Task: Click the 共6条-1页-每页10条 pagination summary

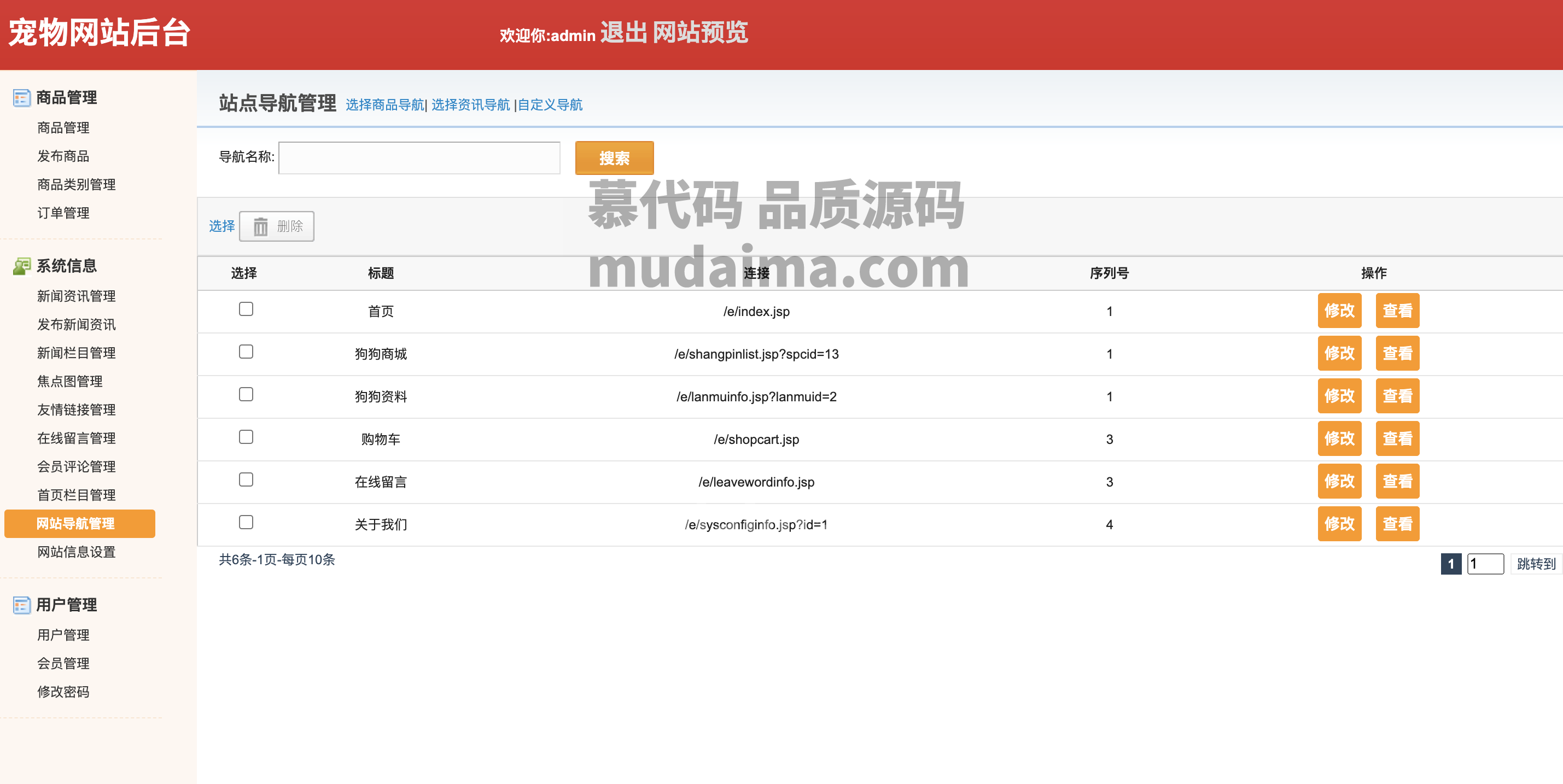Action: (x=277, y=560)
